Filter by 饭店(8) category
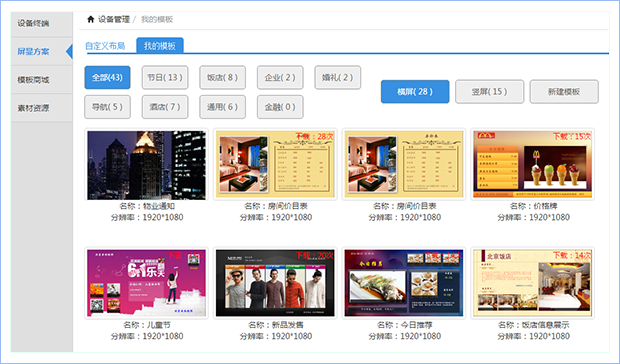Viewport: 620px width, 364px height. tap(222, 77)
